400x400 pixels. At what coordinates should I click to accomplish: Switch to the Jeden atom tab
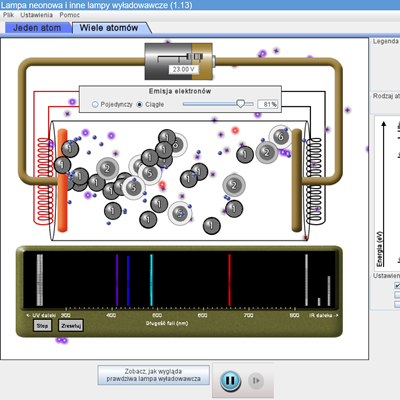(x=37, y=28)
